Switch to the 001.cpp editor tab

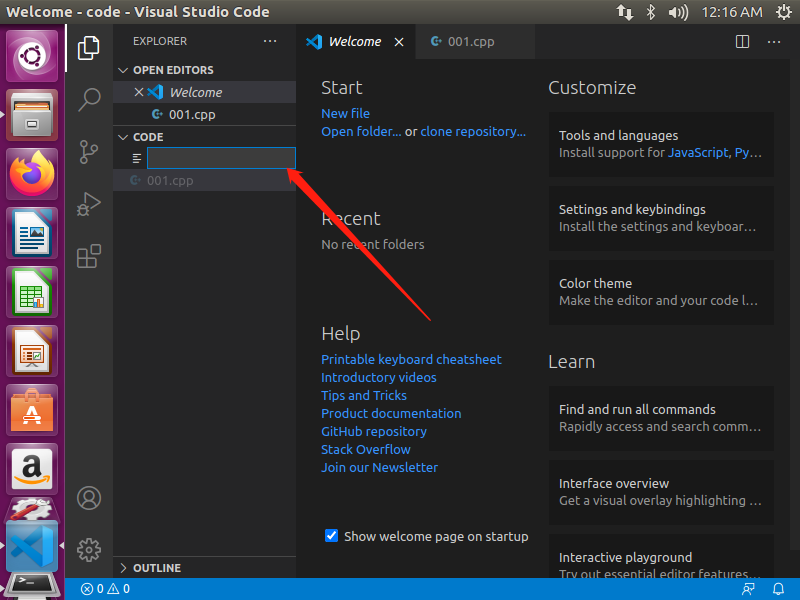(470, 42)
